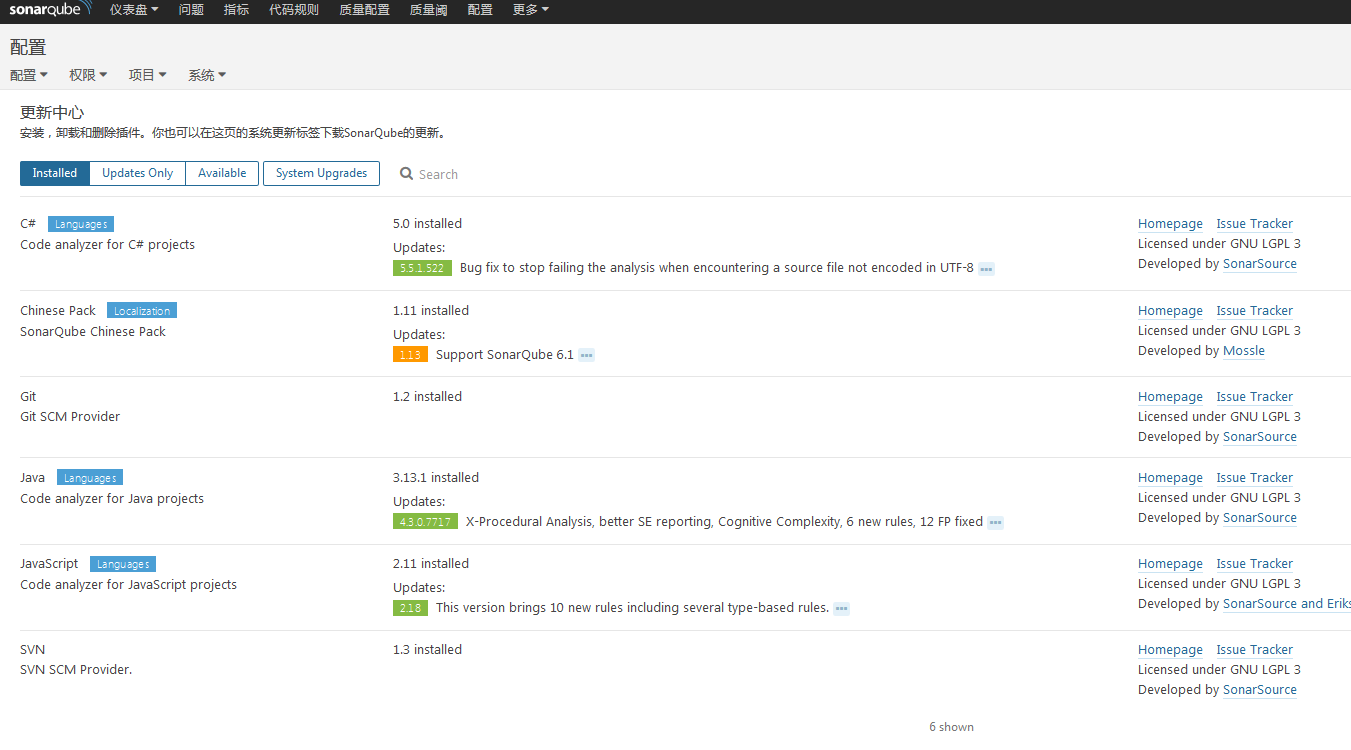Viewport: 1351px width, 750px height.
Task: Click the Languages tag next to JavaScript
Action: 123,564
